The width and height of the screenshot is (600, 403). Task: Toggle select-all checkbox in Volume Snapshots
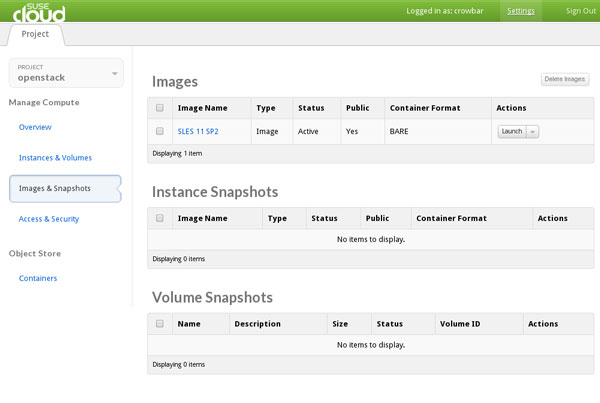coord(160,324)
